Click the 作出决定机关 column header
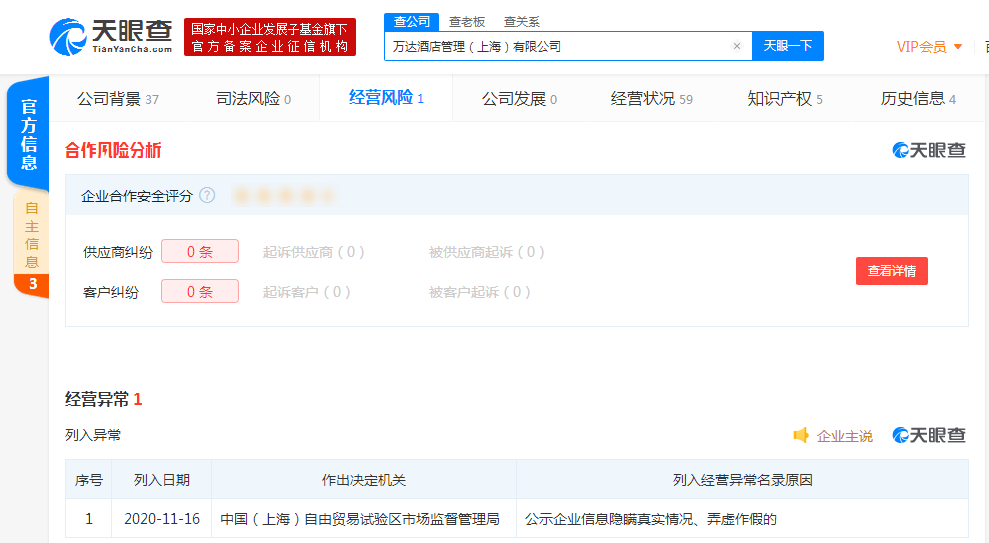The height and width of the screenshot is (543, 989). pyautogui.click(x=364, y=480)
